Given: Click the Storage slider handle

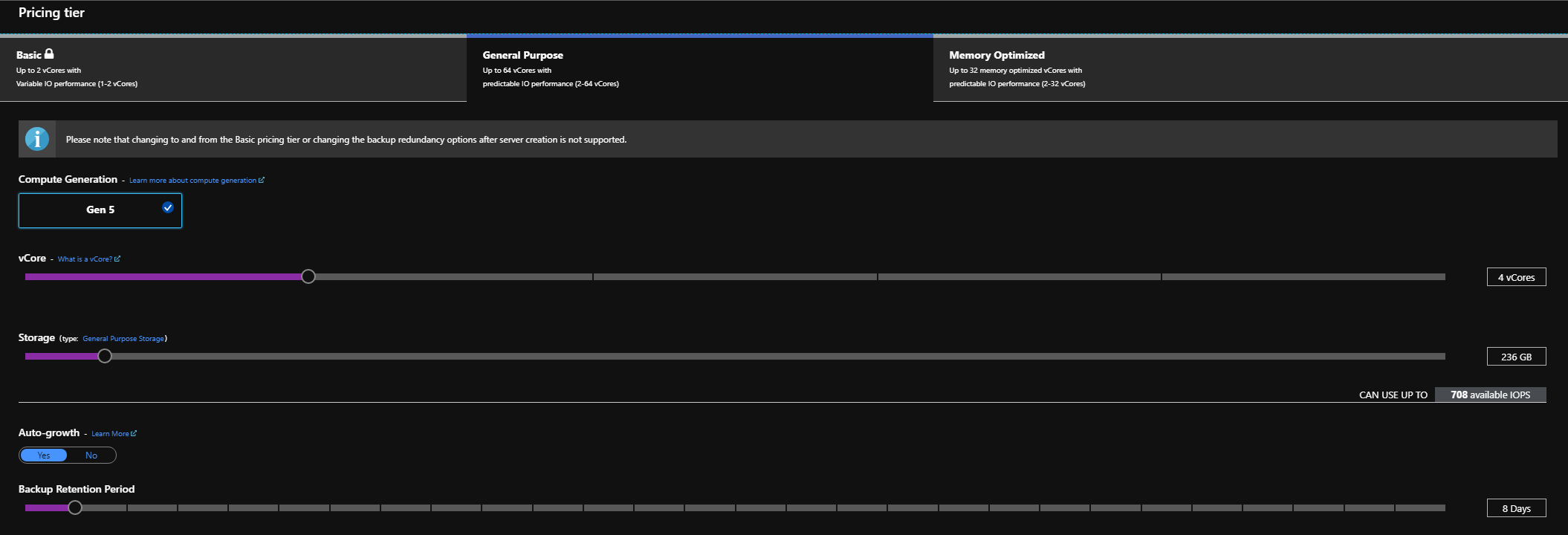Looking at the screenshot, I should [105, 356].
